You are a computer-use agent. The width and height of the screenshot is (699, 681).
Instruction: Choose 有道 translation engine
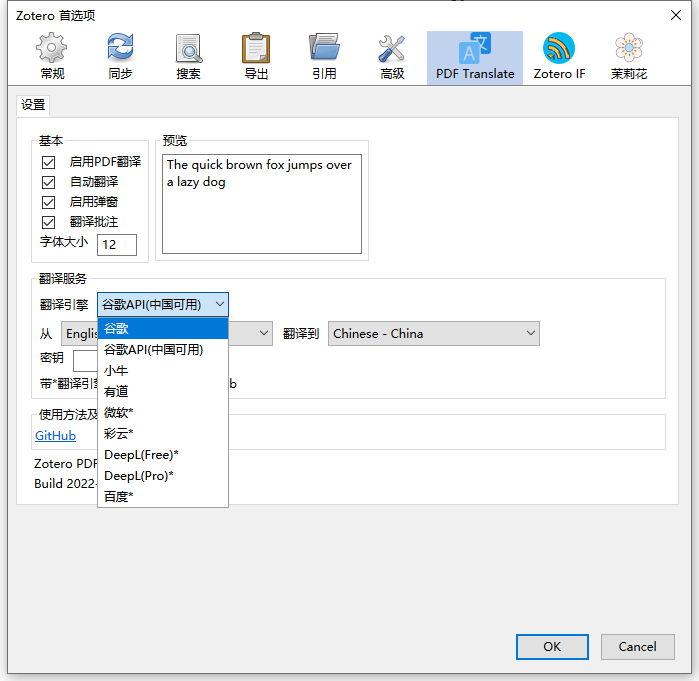pos(163,392)
